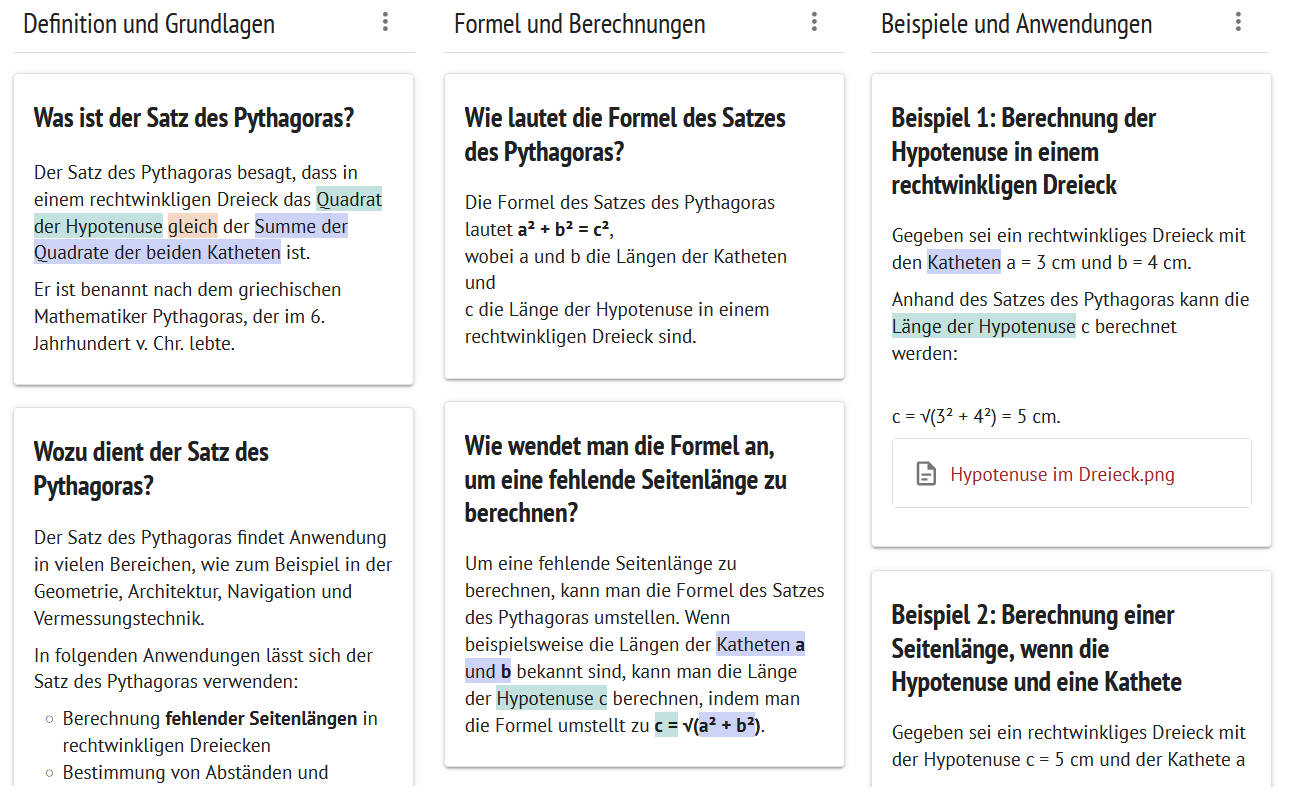Click the bold text fehlender Seitenlängen in list
The height and width of the screenshot is (795, 1291).
coord(261,718)
